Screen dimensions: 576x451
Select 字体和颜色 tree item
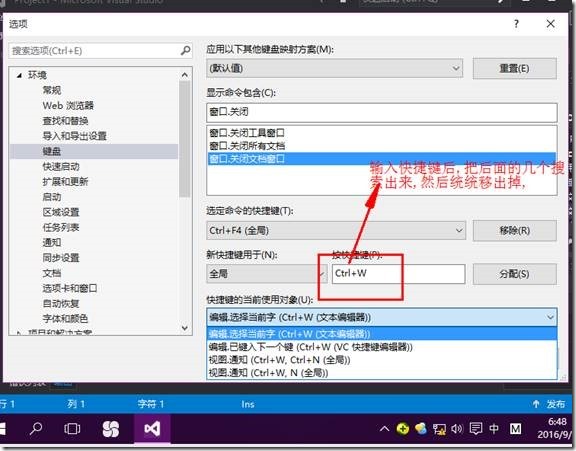(65, 318)
